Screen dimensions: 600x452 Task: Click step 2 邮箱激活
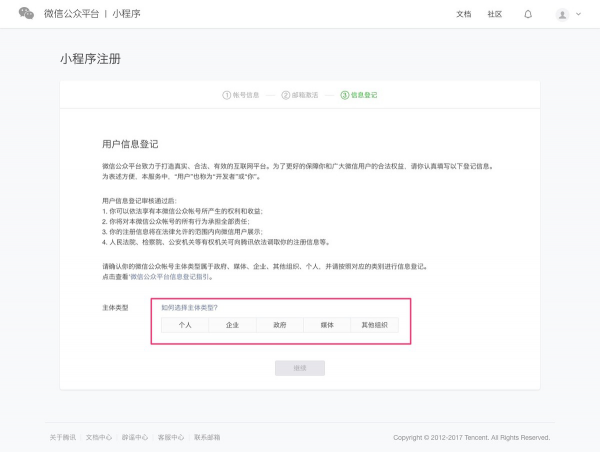tap(300, 95)
